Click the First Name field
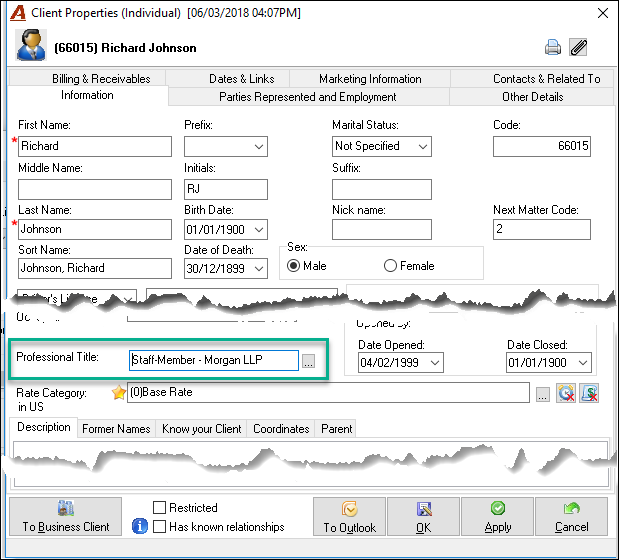 (x=95, y=146)
